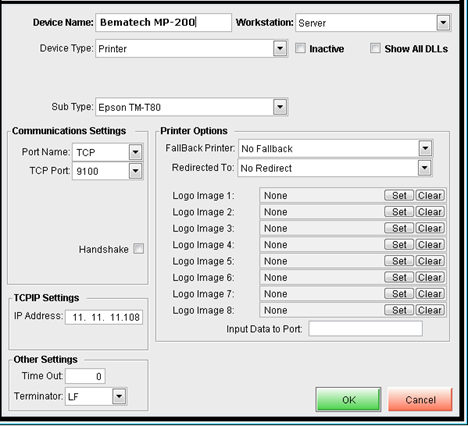
Task: Click the Time Out field
Action: click(x=85, y=376)
